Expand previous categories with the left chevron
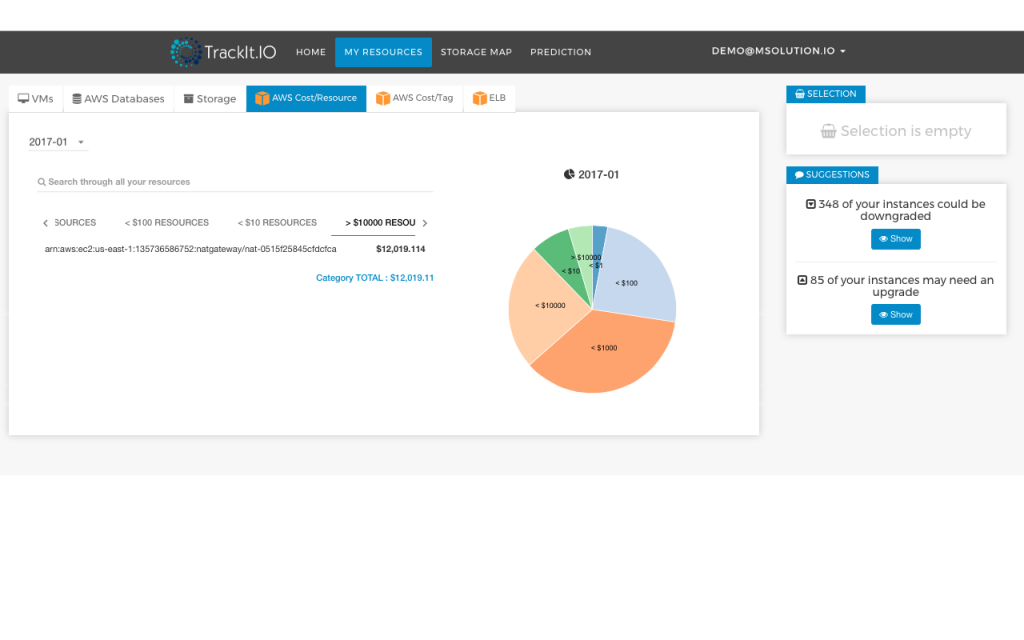 point(44,222)
